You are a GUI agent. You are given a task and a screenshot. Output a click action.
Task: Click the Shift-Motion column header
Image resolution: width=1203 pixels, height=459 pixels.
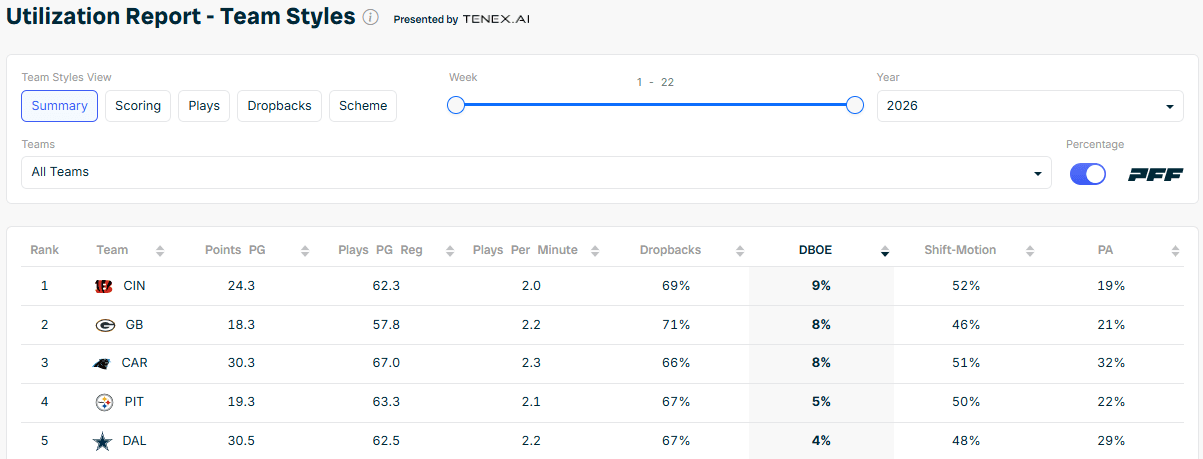tap(960, 250)
